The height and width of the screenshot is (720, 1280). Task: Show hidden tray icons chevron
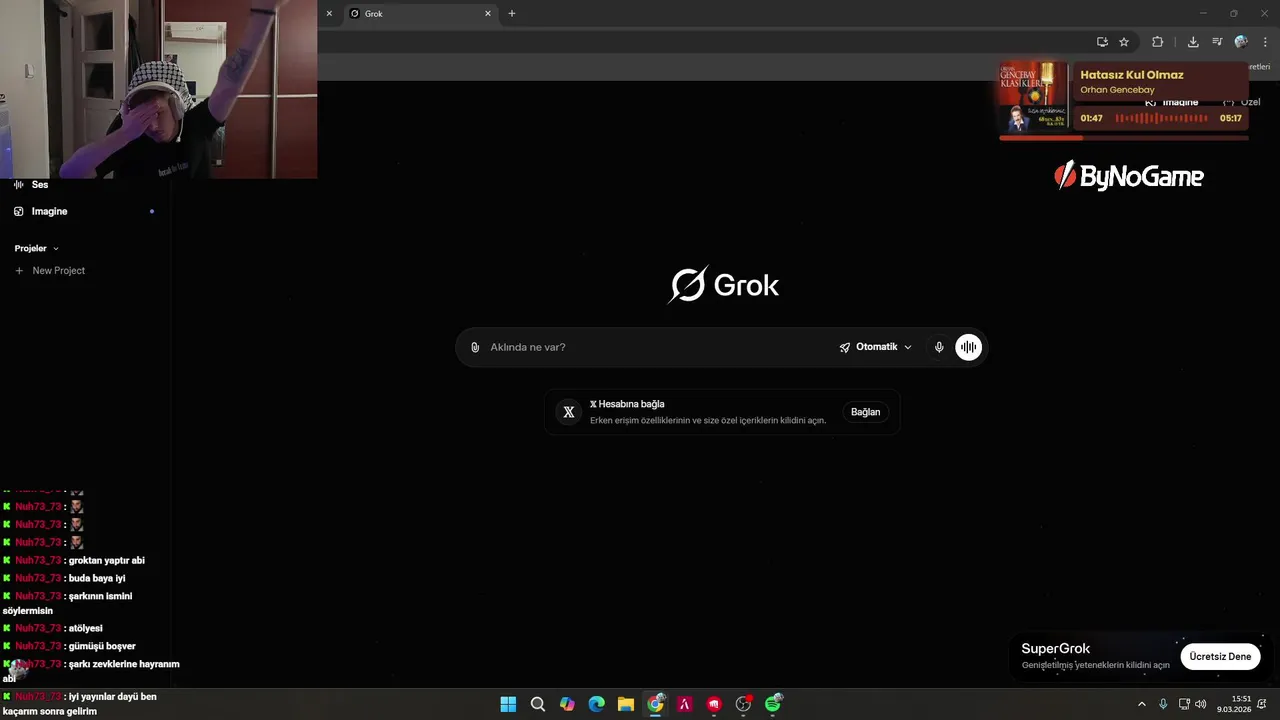point(1142,704)
